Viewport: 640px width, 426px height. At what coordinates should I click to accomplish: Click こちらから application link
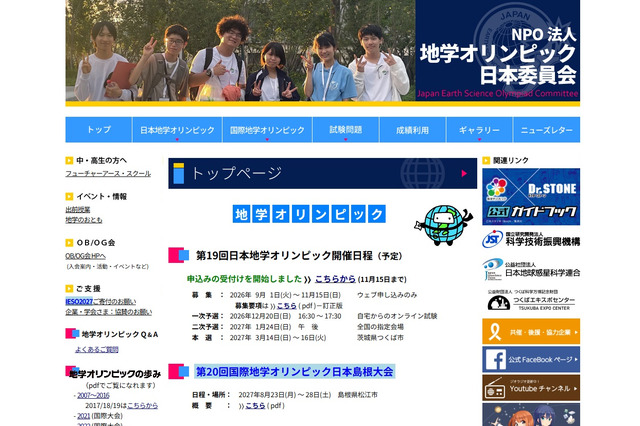click(335, 279)
